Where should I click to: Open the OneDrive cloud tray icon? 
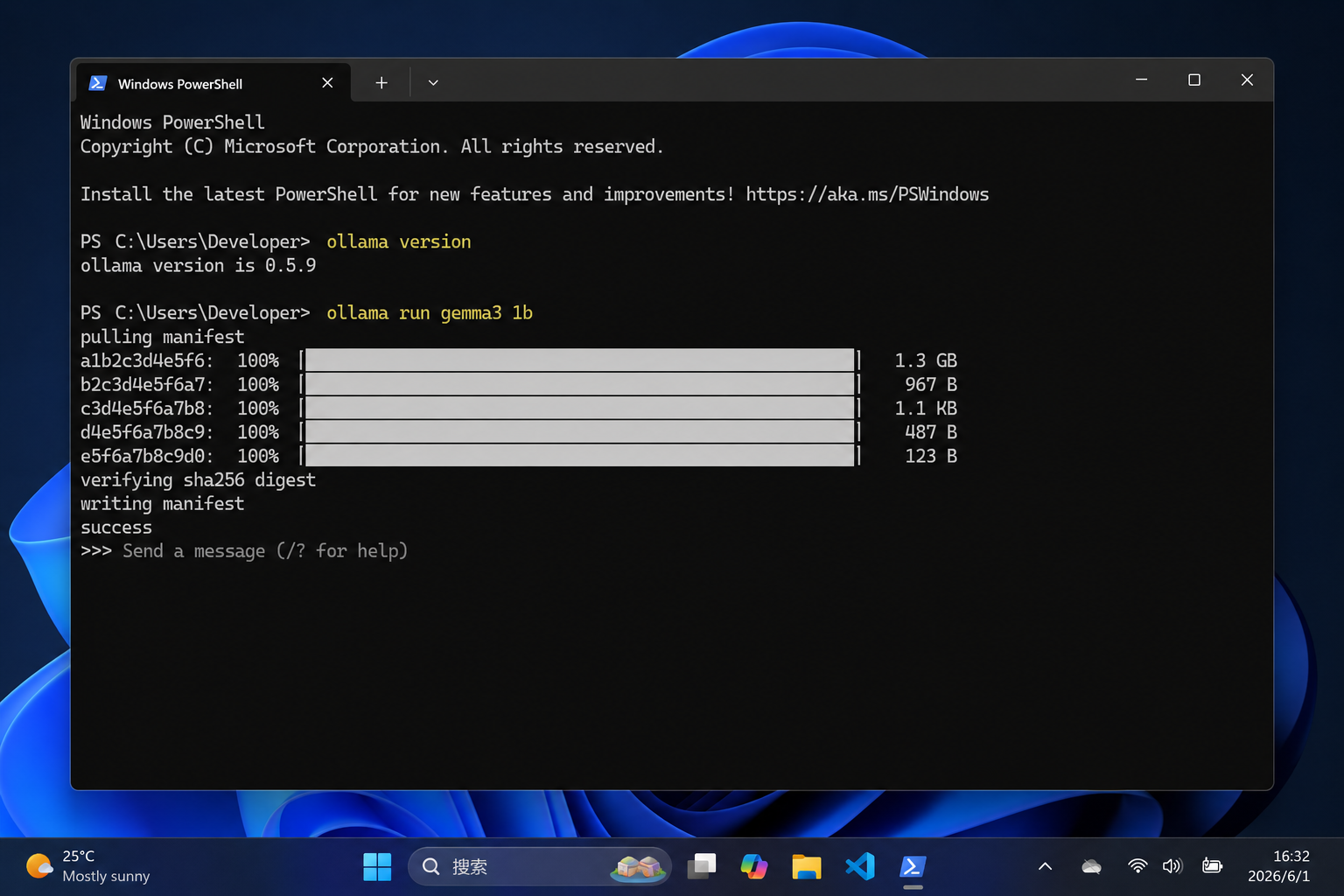pos(1091,866)
